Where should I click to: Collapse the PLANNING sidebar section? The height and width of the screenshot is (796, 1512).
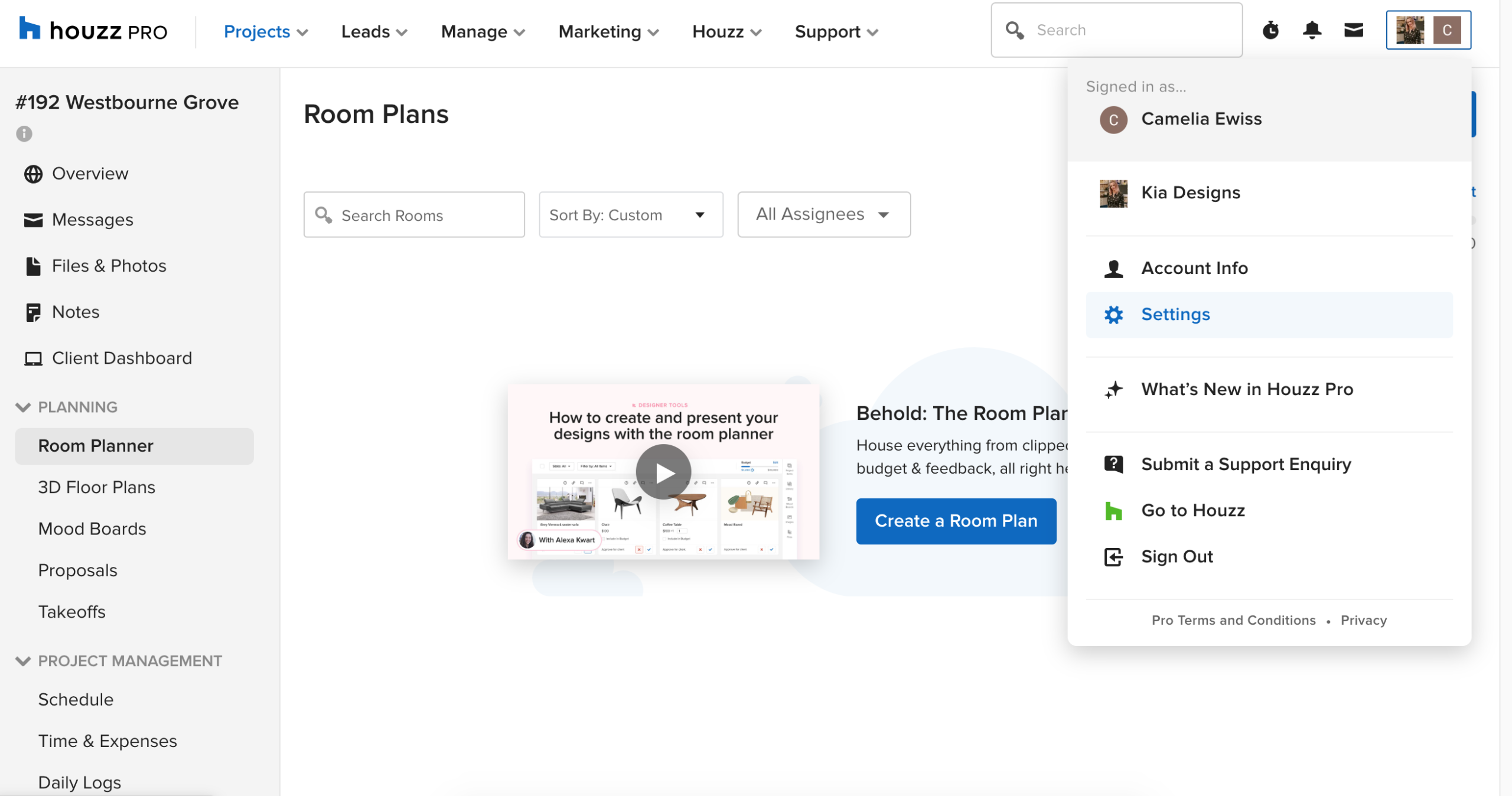23,407
